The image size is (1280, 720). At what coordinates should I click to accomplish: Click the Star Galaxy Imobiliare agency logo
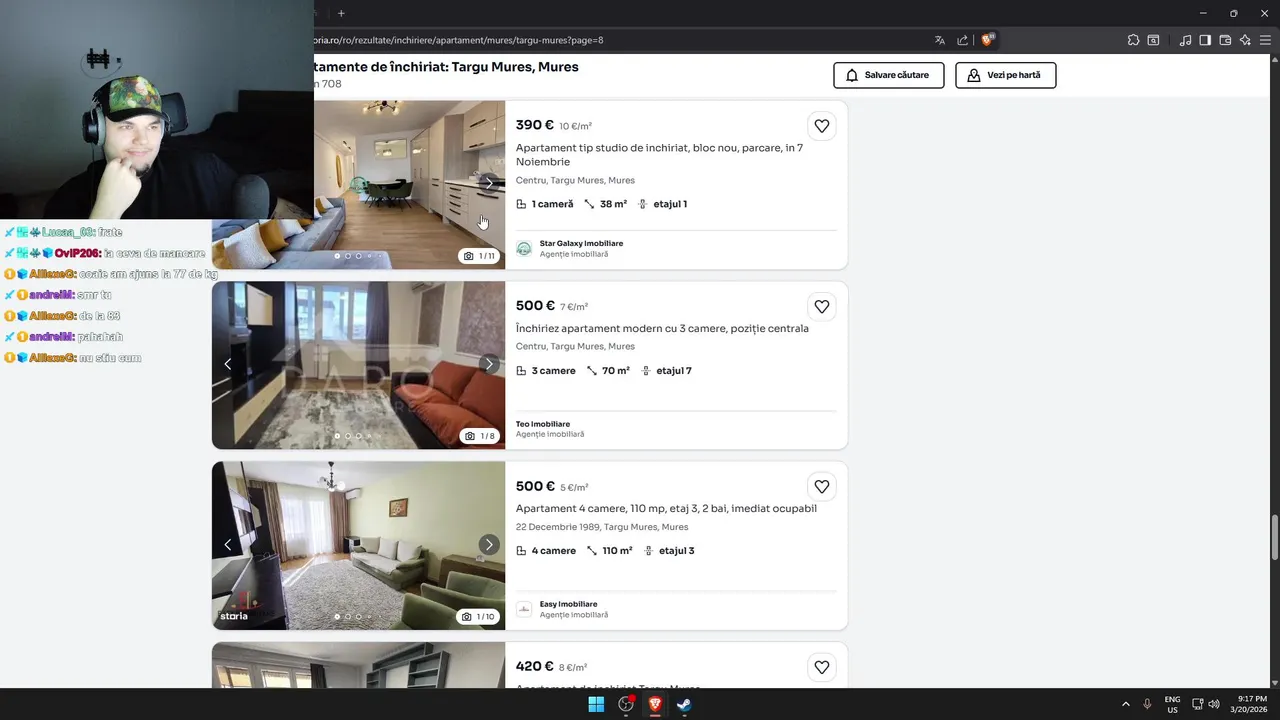(x=524, y=248)
